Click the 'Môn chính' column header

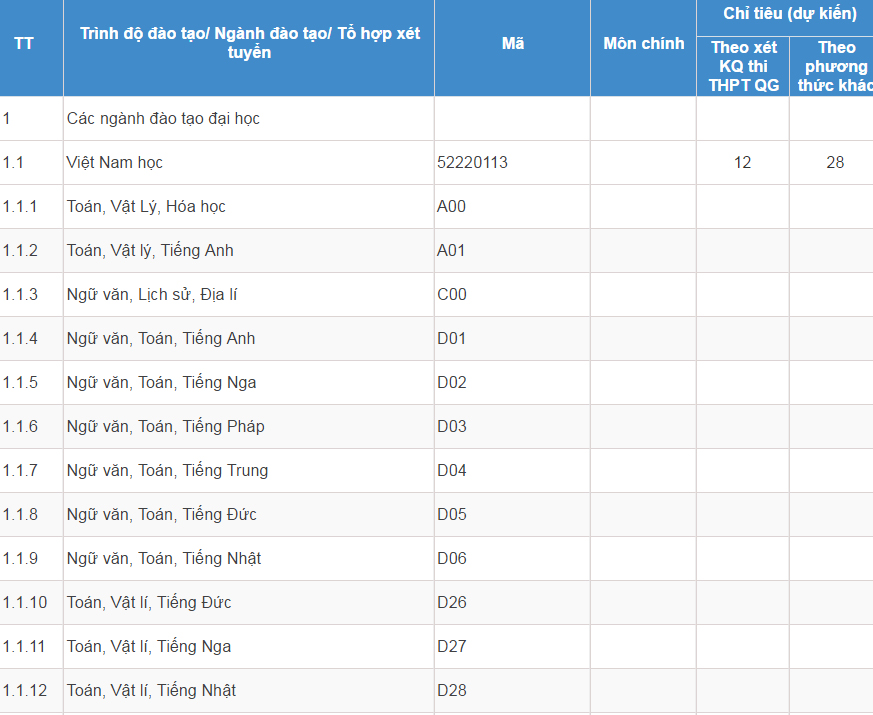[643, 44]
